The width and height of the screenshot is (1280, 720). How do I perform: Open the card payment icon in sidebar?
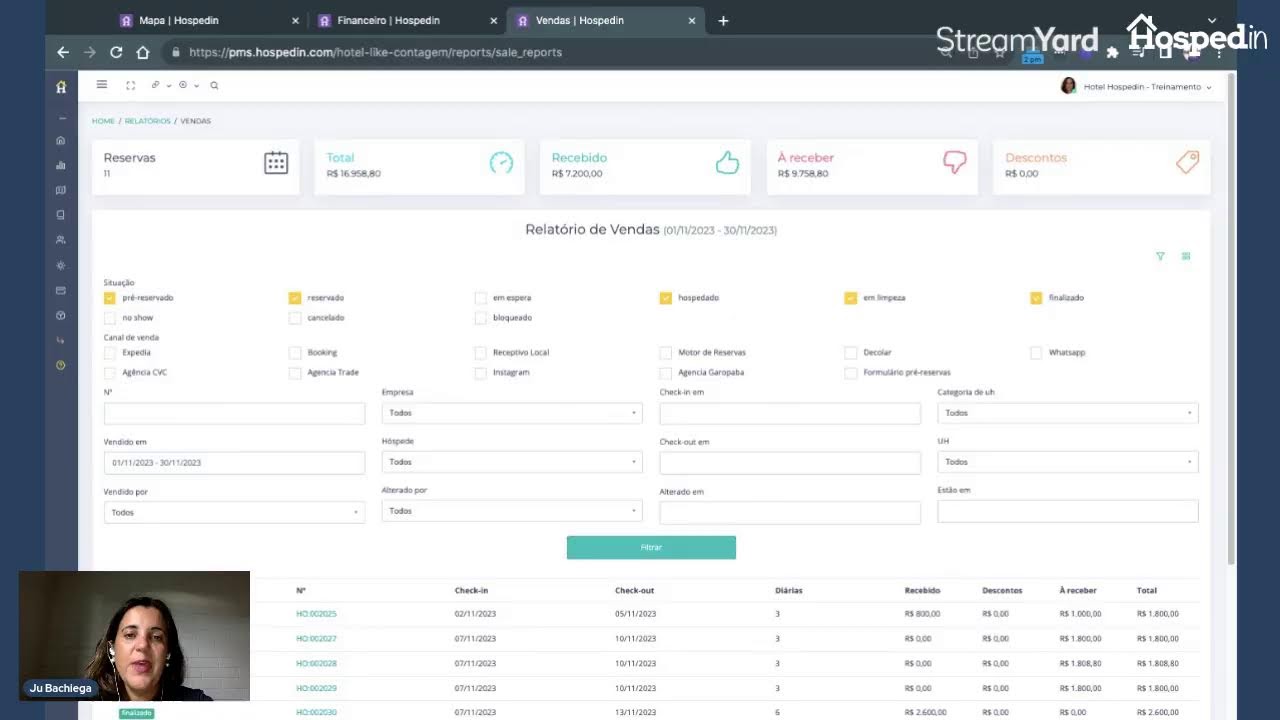(61, 290)
